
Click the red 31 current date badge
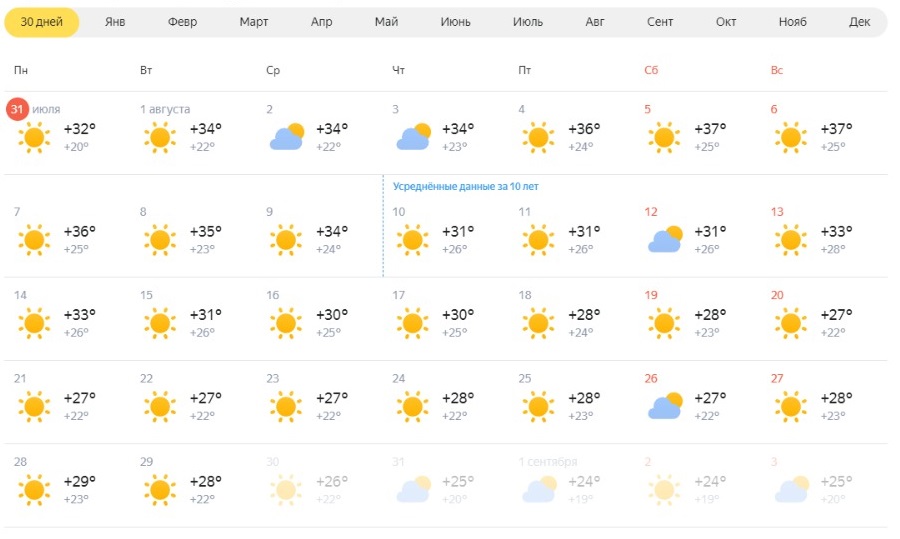(x=17, y=109)
